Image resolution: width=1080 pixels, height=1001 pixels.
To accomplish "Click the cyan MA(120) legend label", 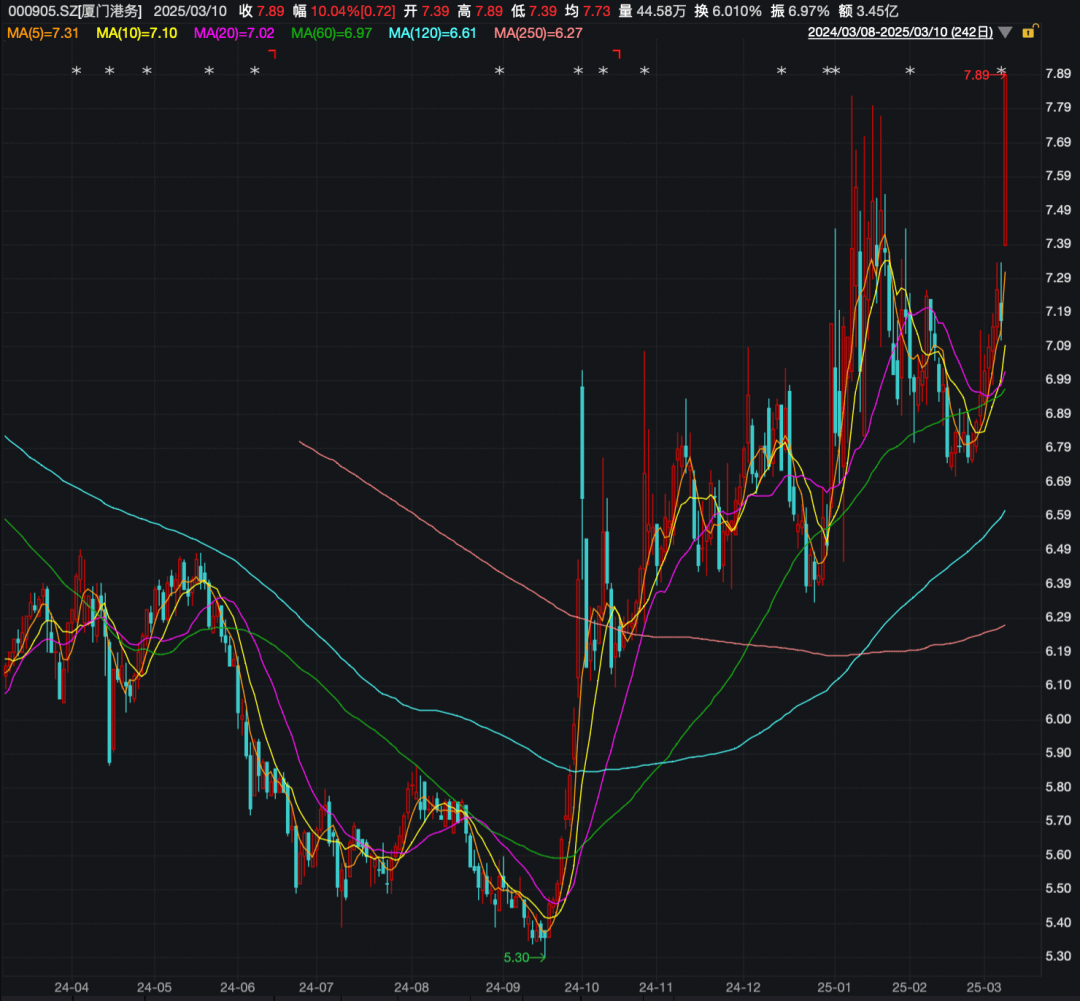I will 433,33.
